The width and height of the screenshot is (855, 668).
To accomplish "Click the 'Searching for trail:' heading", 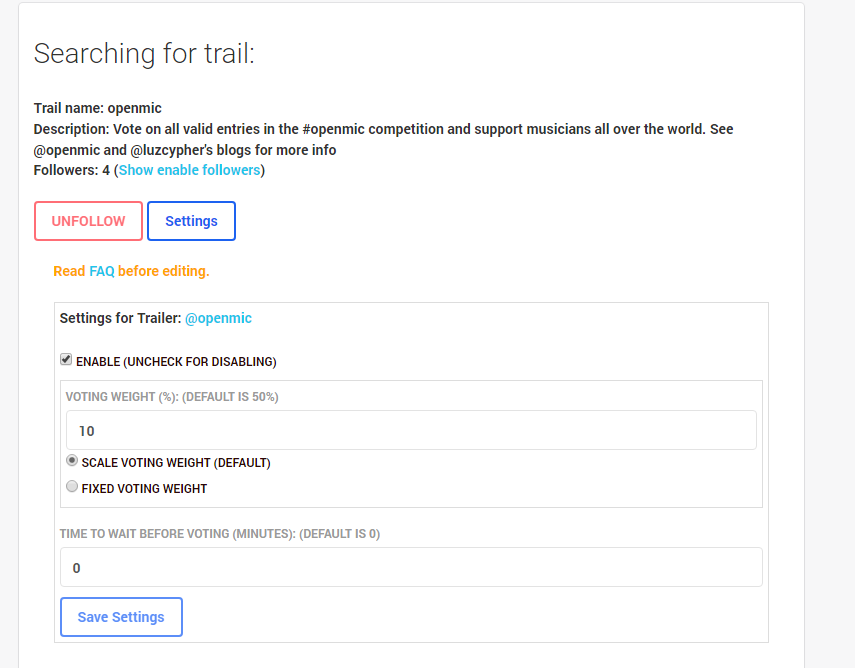I will [x=144, y=53].
